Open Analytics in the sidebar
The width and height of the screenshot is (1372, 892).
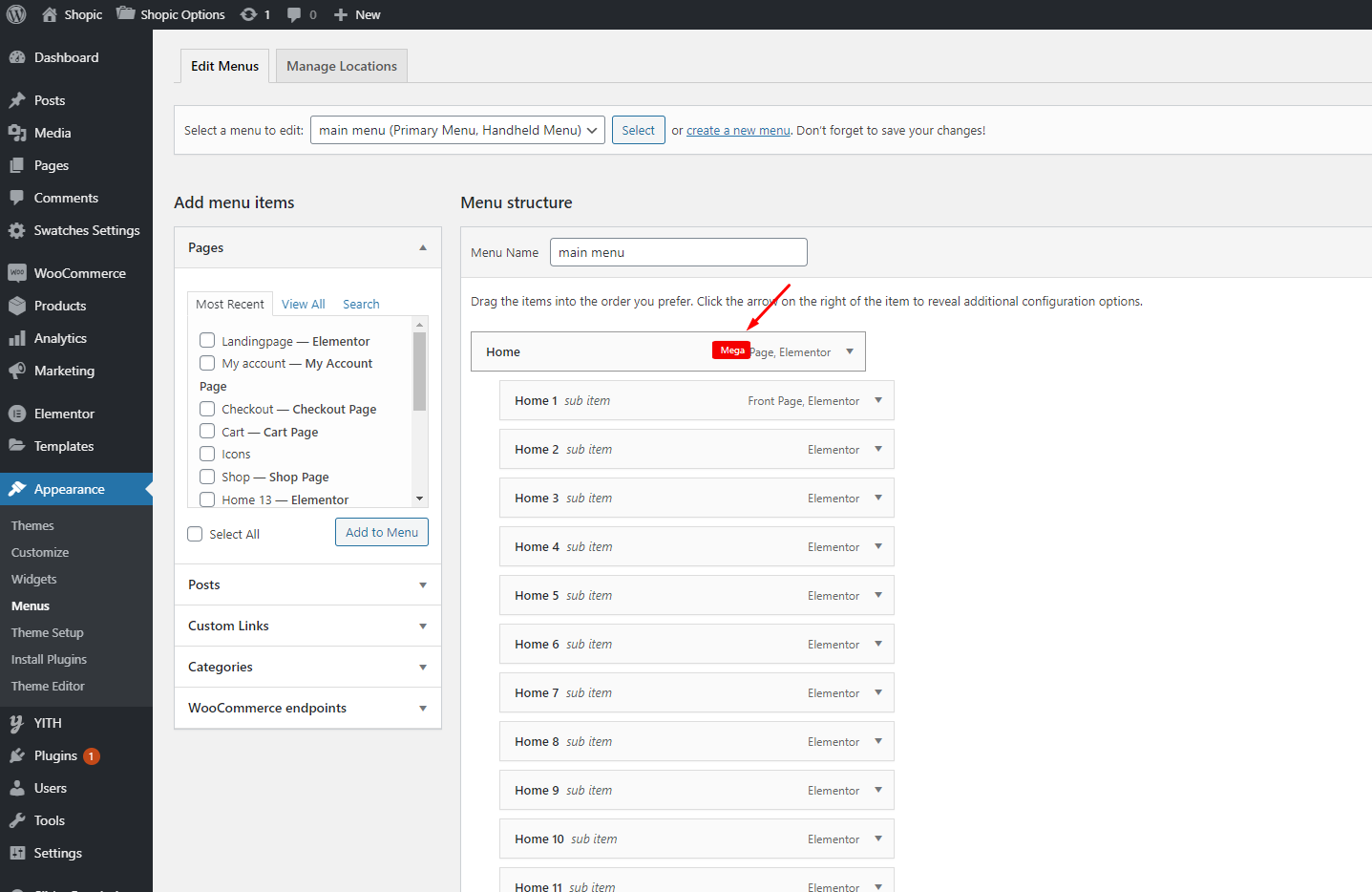point(60,338)
